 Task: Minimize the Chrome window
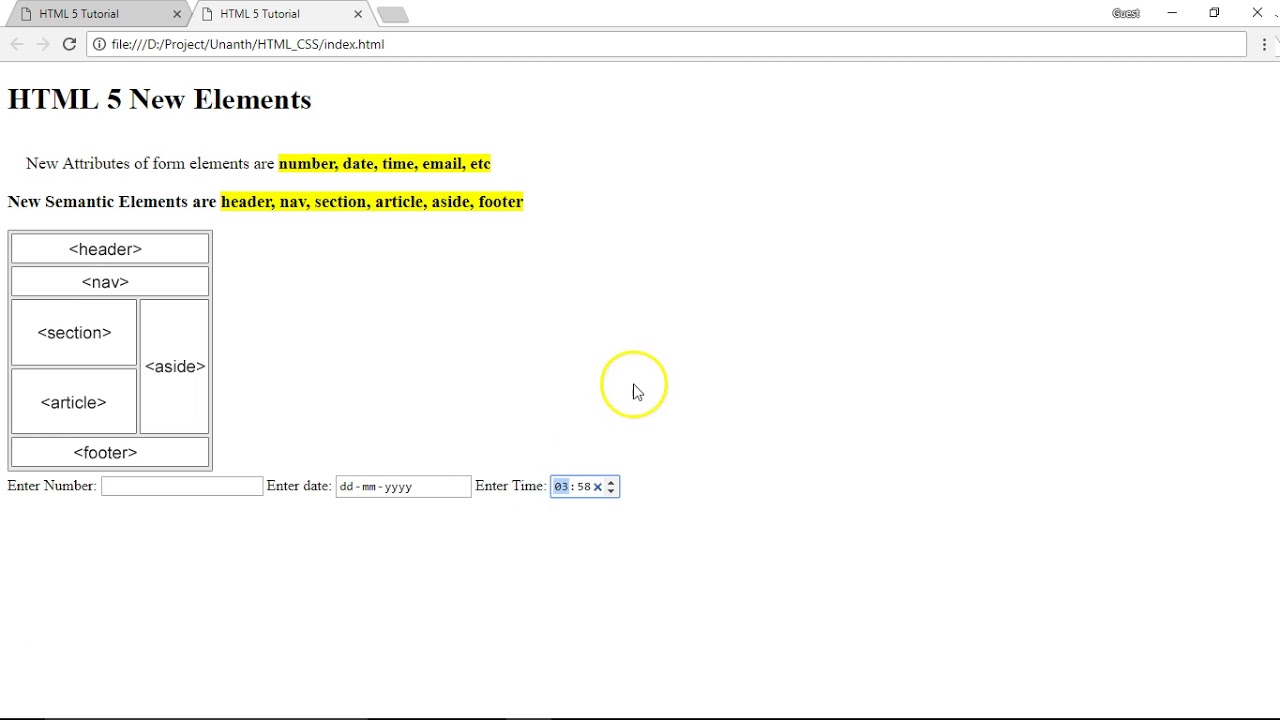[x=1172, y=13]
